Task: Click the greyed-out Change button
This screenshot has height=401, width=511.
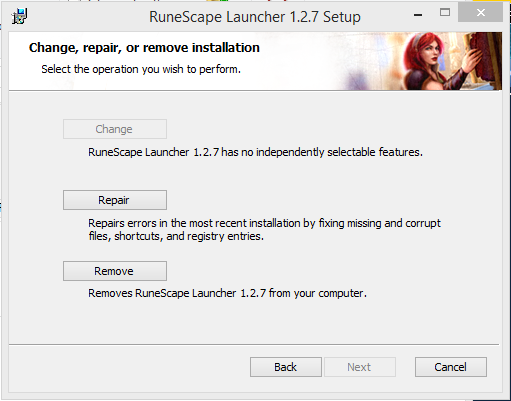Action: tap(115, 129)
